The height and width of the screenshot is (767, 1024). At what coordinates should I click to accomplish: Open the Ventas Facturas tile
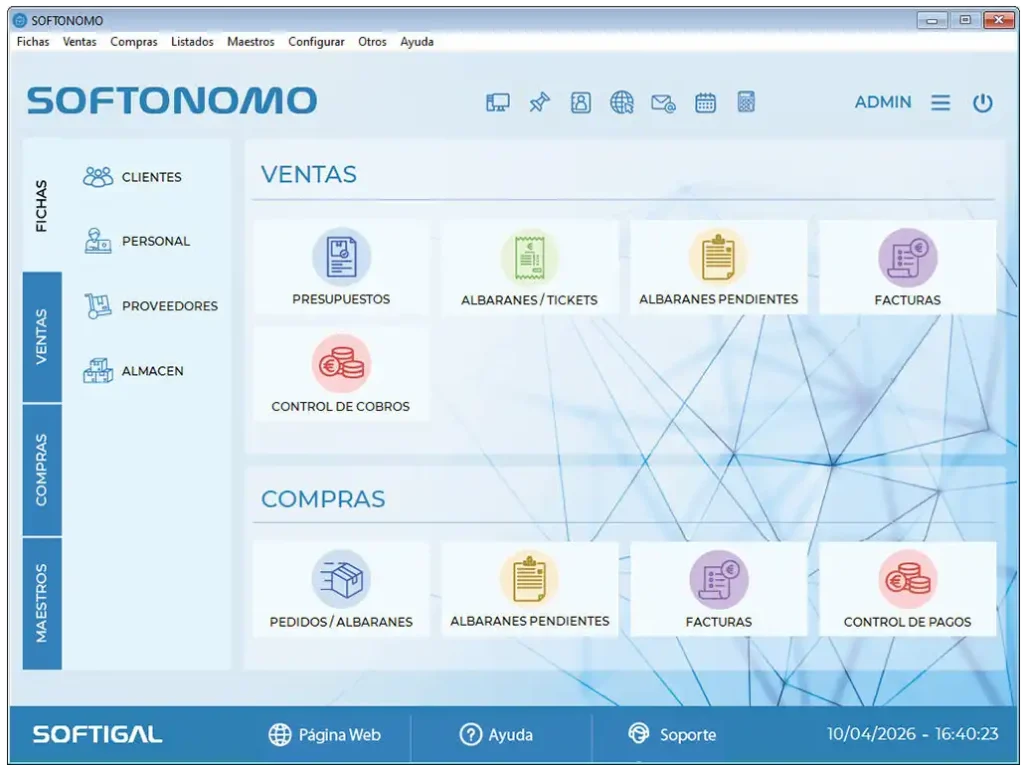[x=907, y=267]
